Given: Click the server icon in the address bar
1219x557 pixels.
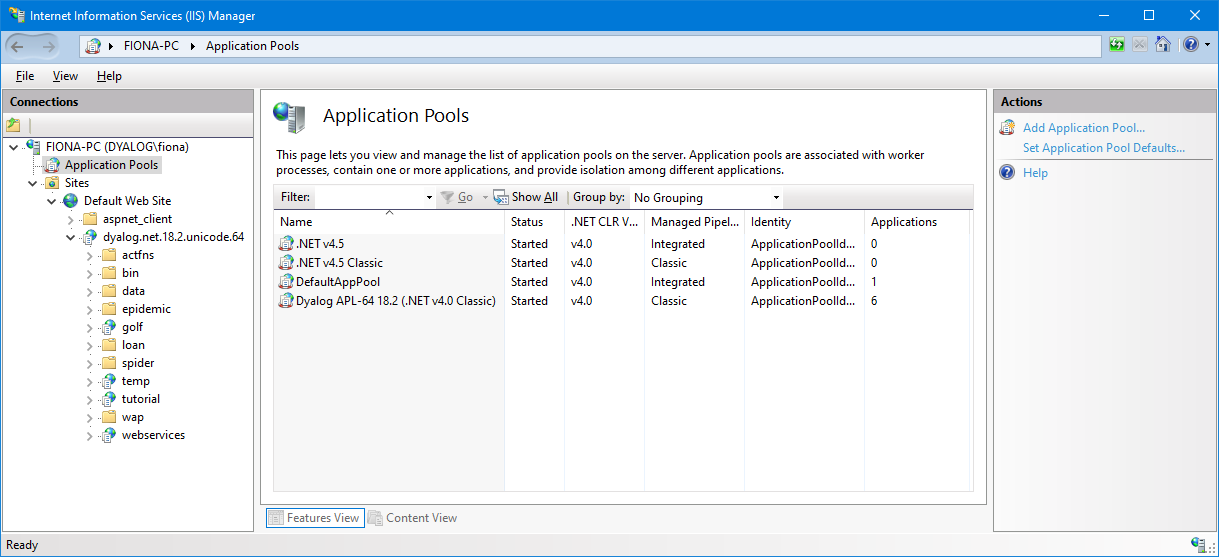Looking at the screenshot, I should 94,46.
